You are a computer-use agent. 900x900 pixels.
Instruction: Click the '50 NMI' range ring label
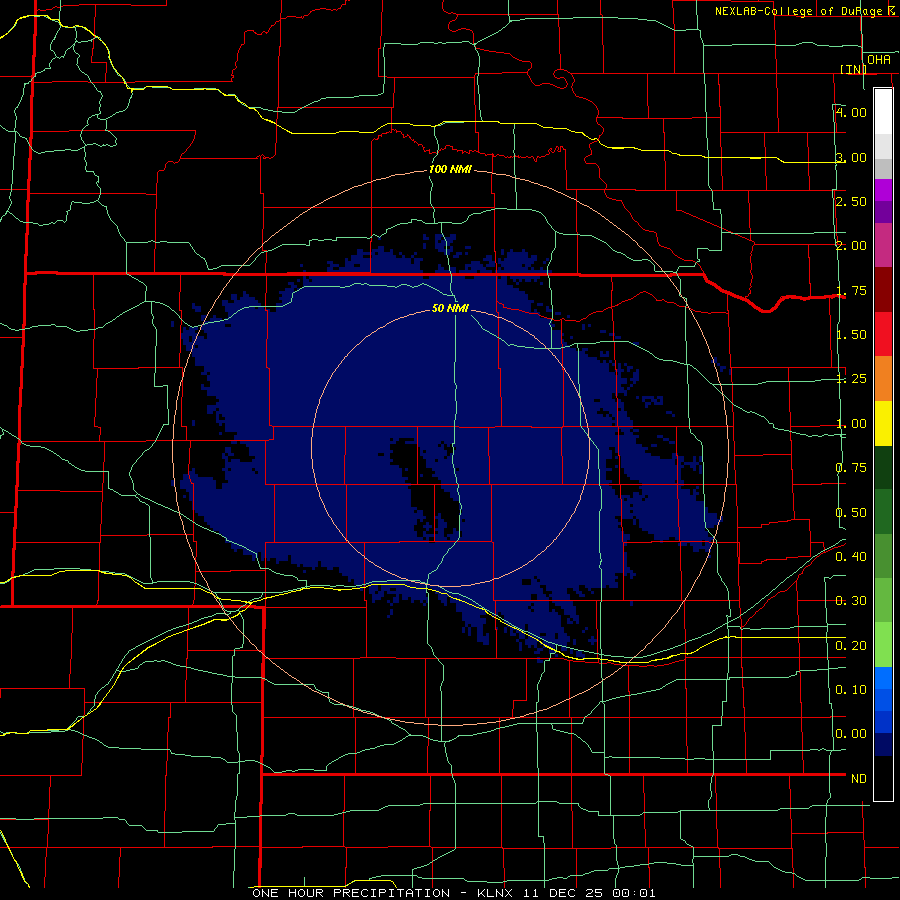451,308
